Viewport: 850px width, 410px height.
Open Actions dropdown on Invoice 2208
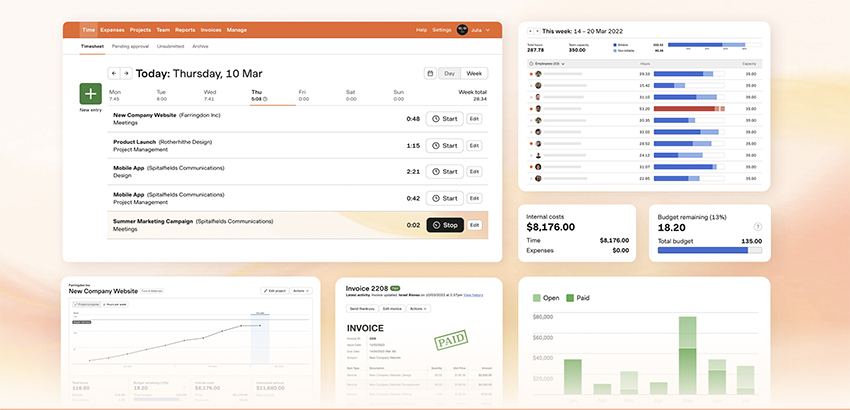coord(418,309)
